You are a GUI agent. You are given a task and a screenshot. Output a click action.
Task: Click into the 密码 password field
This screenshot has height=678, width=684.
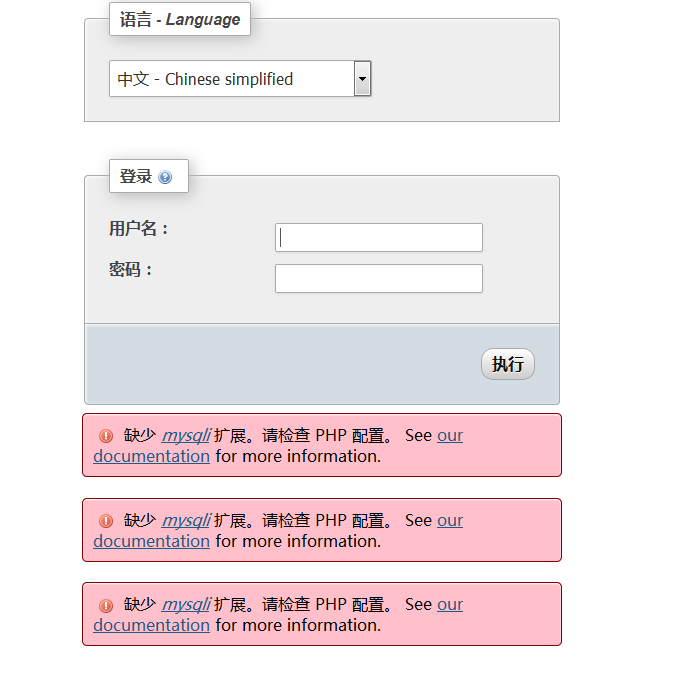pos(378,279)
